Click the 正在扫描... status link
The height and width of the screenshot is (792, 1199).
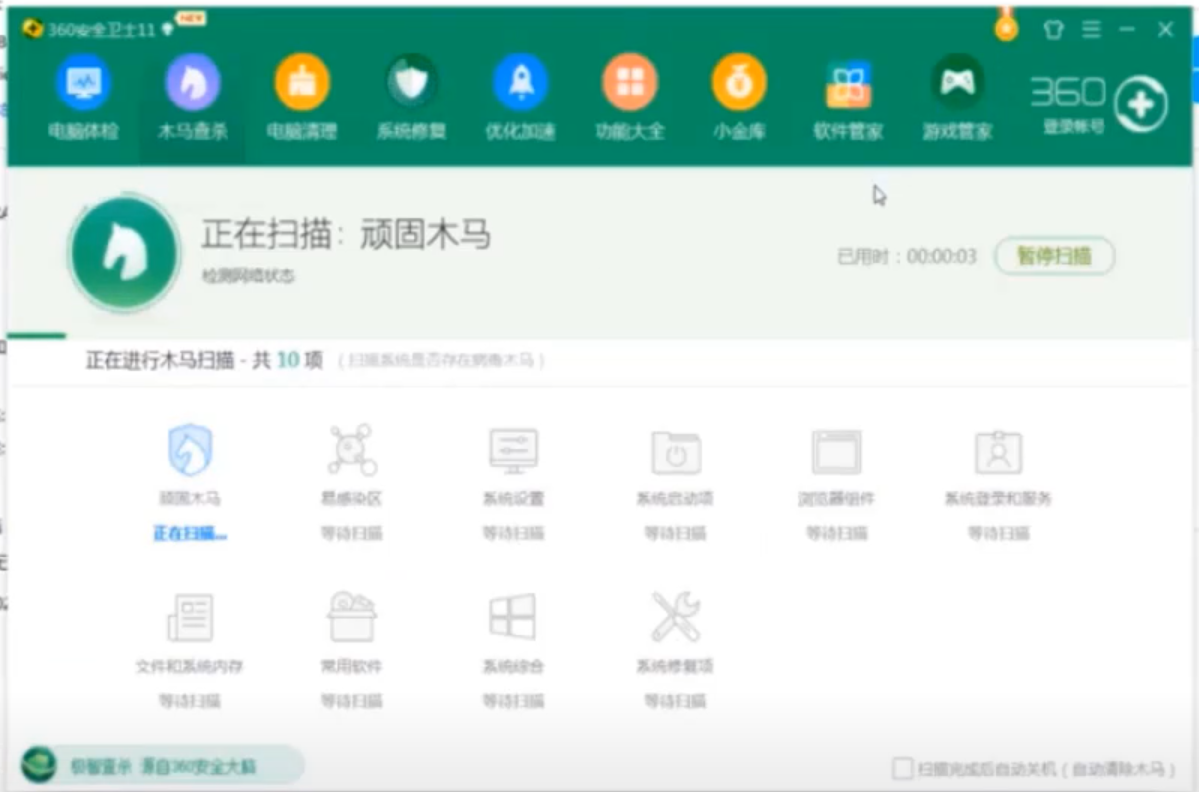pyautogui.click(x=190, y=533)
